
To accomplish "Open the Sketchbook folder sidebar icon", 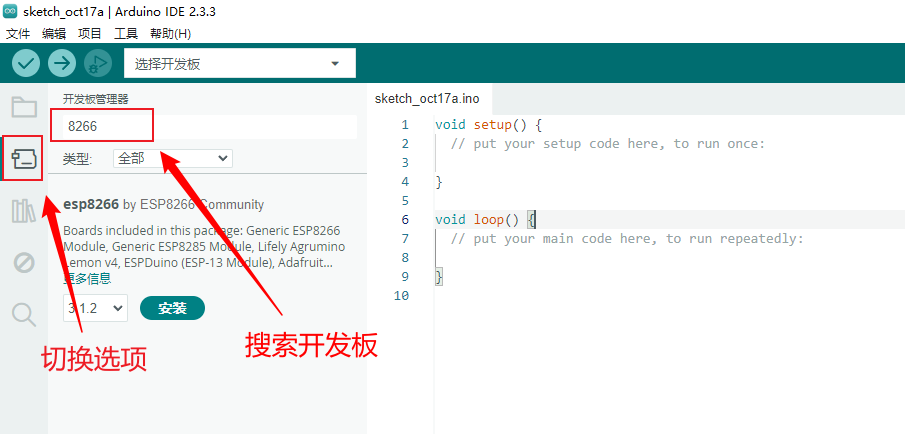I will (x=24, y=107).
